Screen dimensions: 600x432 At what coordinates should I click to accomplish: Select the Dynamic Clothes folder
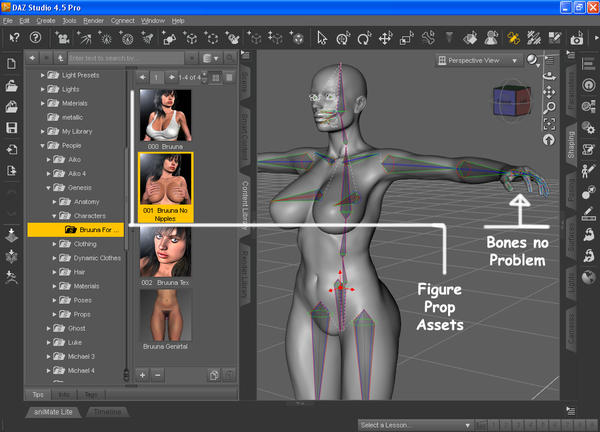click(97, 258)
